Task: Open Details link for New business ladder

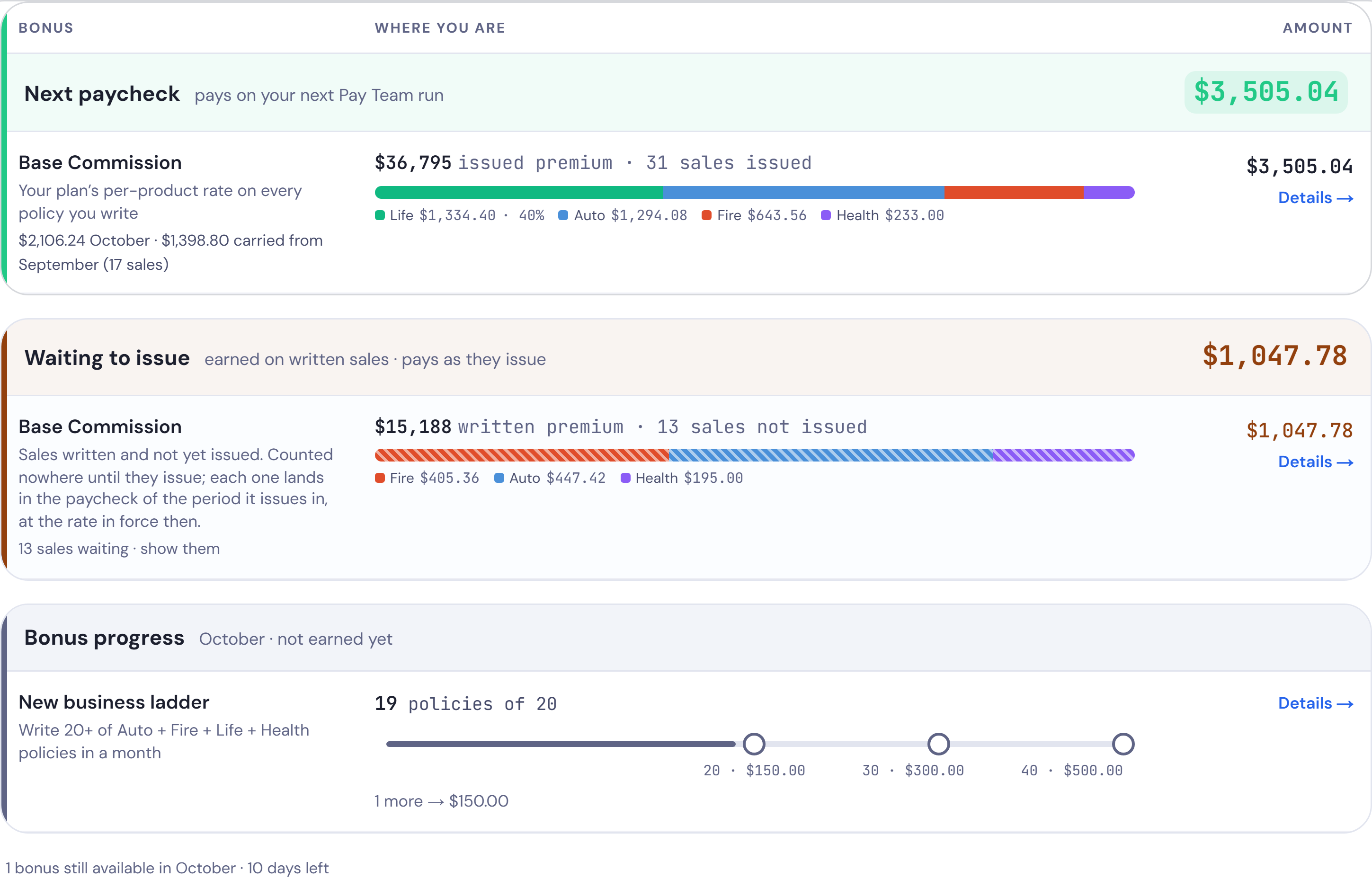Action: click(x=1315, y=703)
